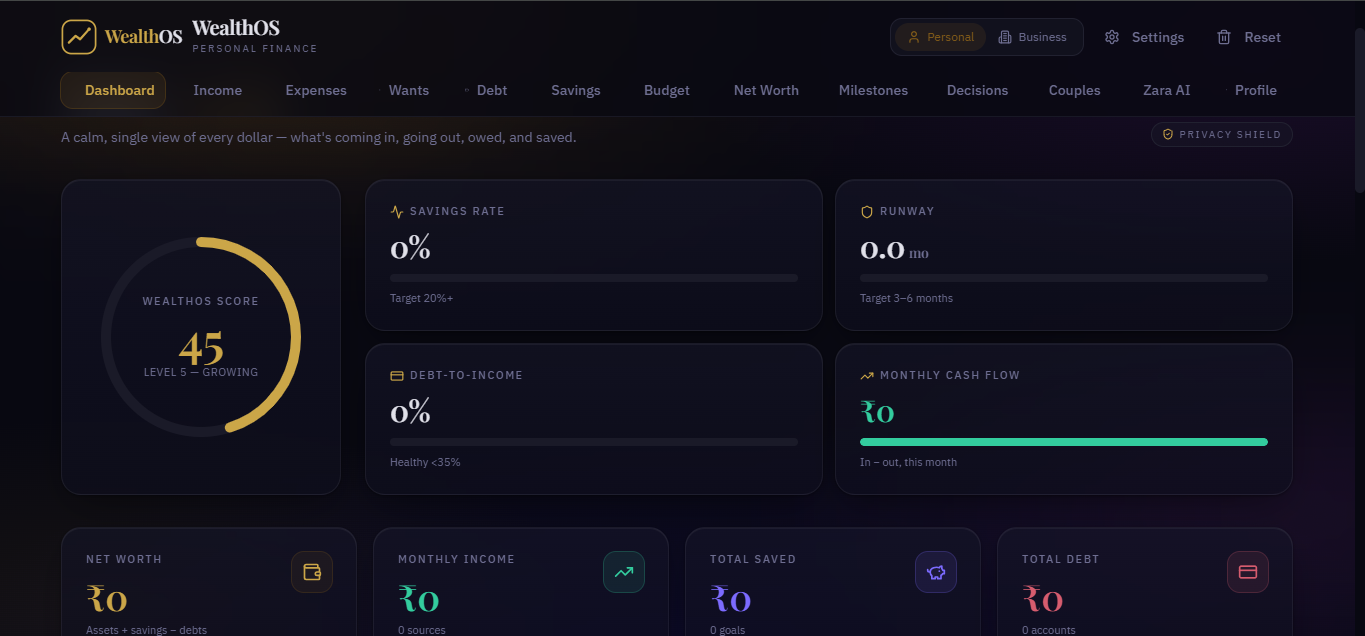1365x636 pixels.
Task: Click the wallet icon on Net Worth card
Action: point(312,572)
